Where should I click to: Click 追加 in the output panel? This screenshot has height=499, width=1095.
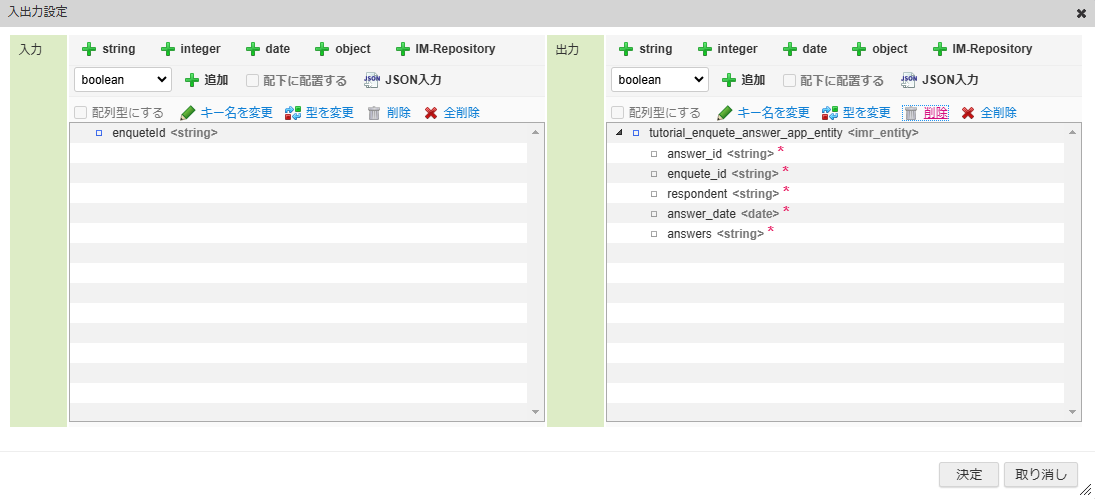click(x=744, y=80)
